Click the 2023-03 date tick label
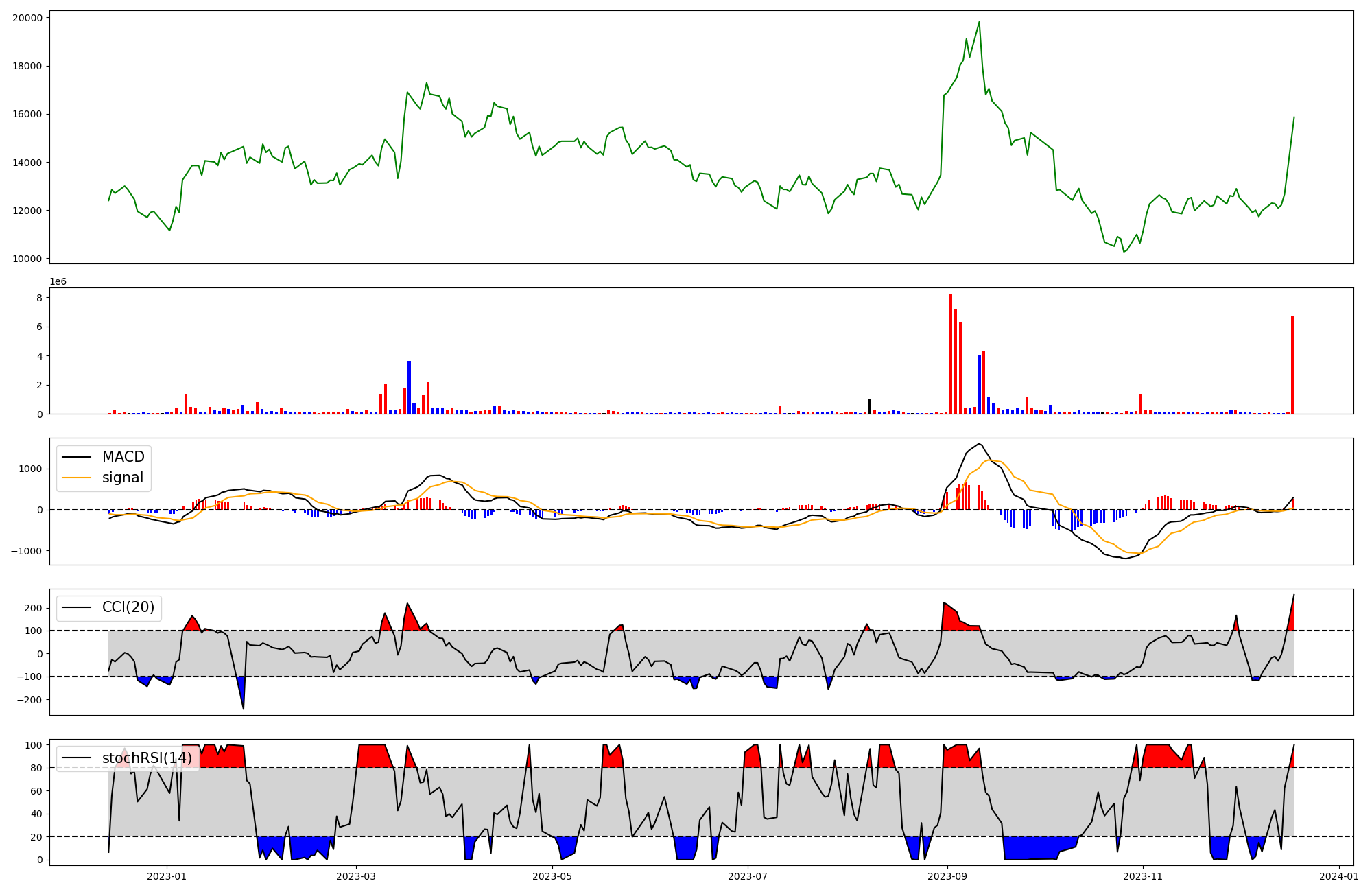The height and width of the screenshot is (892, 1372). (356, 876)
